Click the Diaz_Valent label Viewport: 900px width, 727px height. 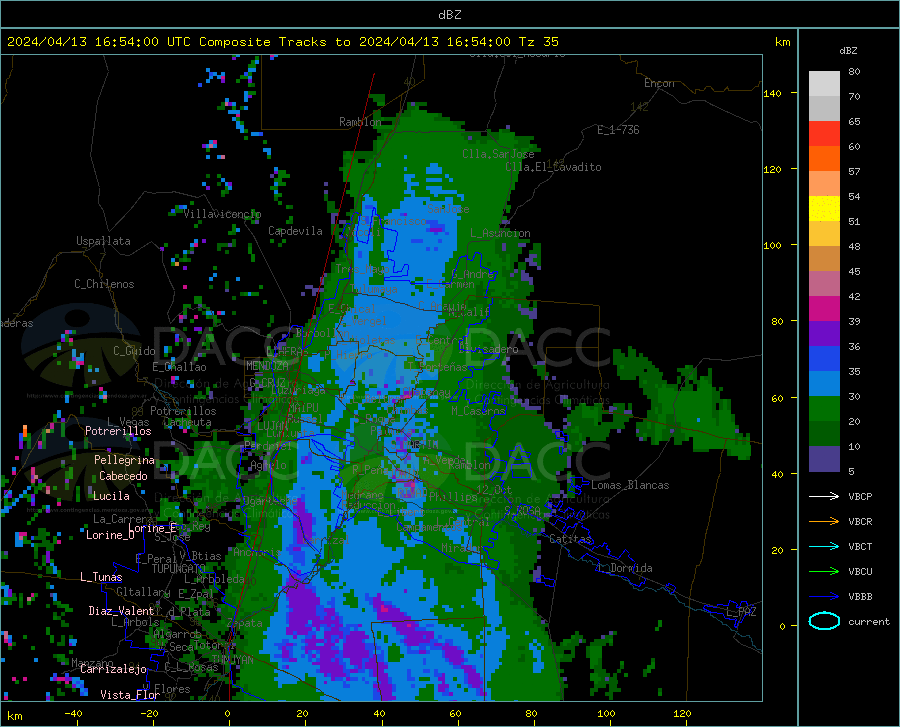click(121, 611)
